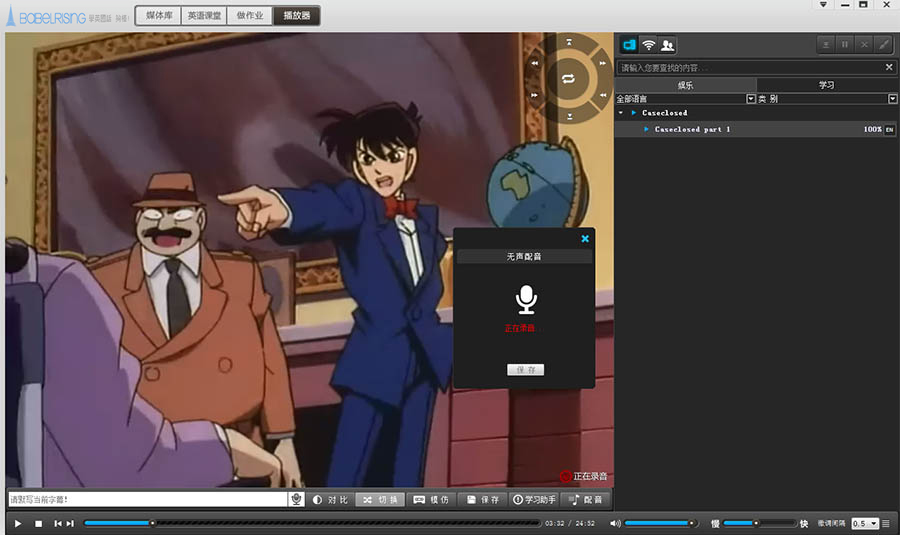Viewport: 900px width, 535px height.
Task: Click the video progress bar
Action: tap(312, 523)
